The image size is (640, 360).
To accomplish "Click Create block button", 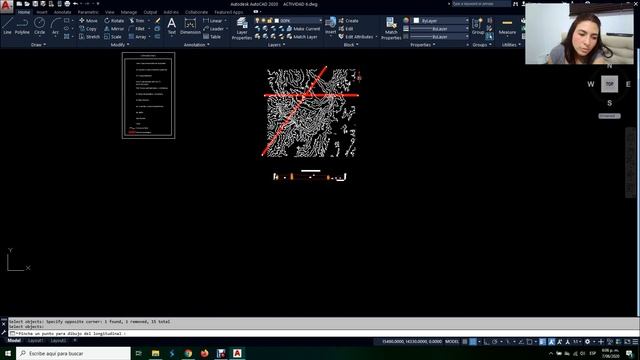I will click(x=348, y=20).
